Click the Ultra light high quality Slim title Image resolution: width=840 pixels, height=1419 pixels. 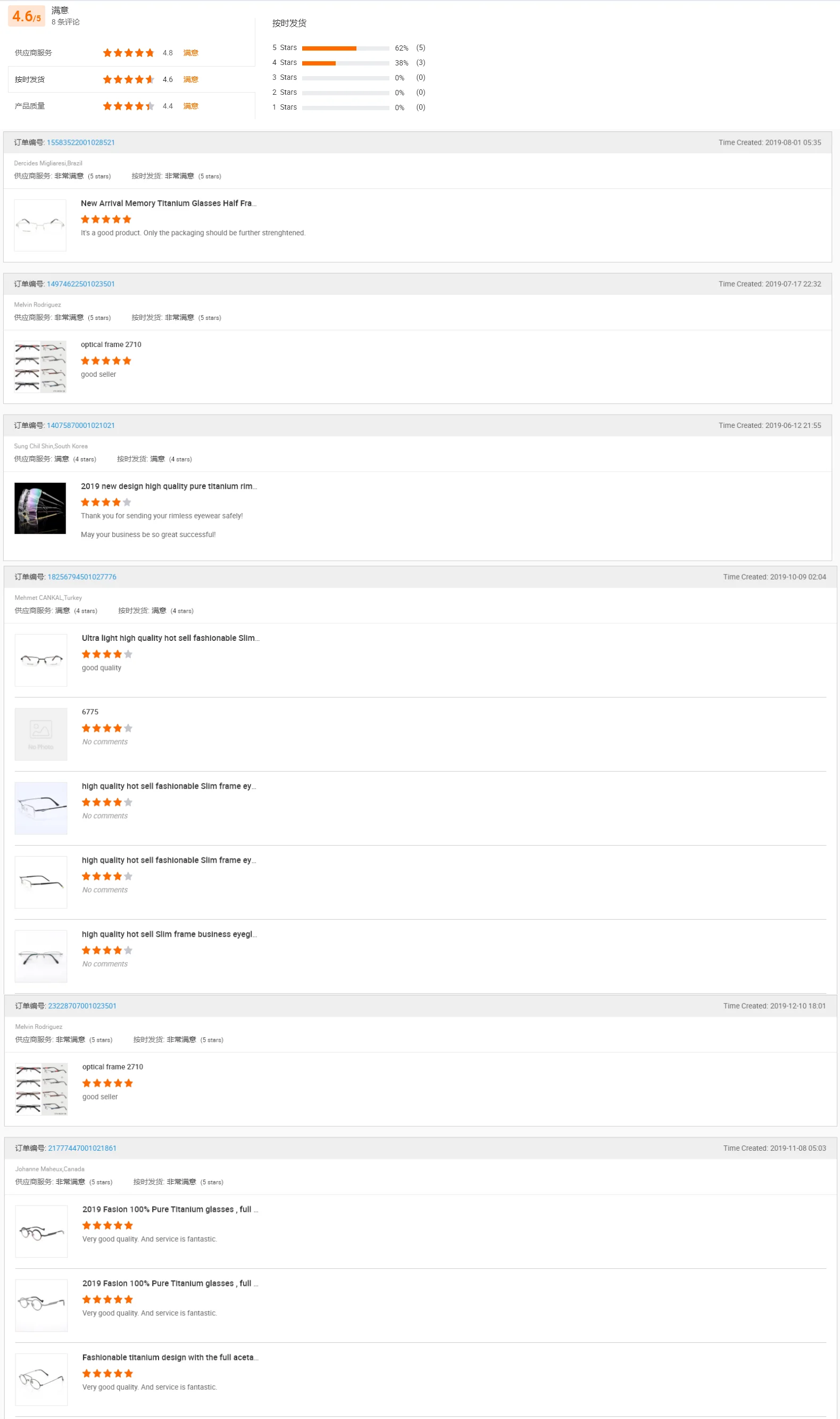(170, 638)
